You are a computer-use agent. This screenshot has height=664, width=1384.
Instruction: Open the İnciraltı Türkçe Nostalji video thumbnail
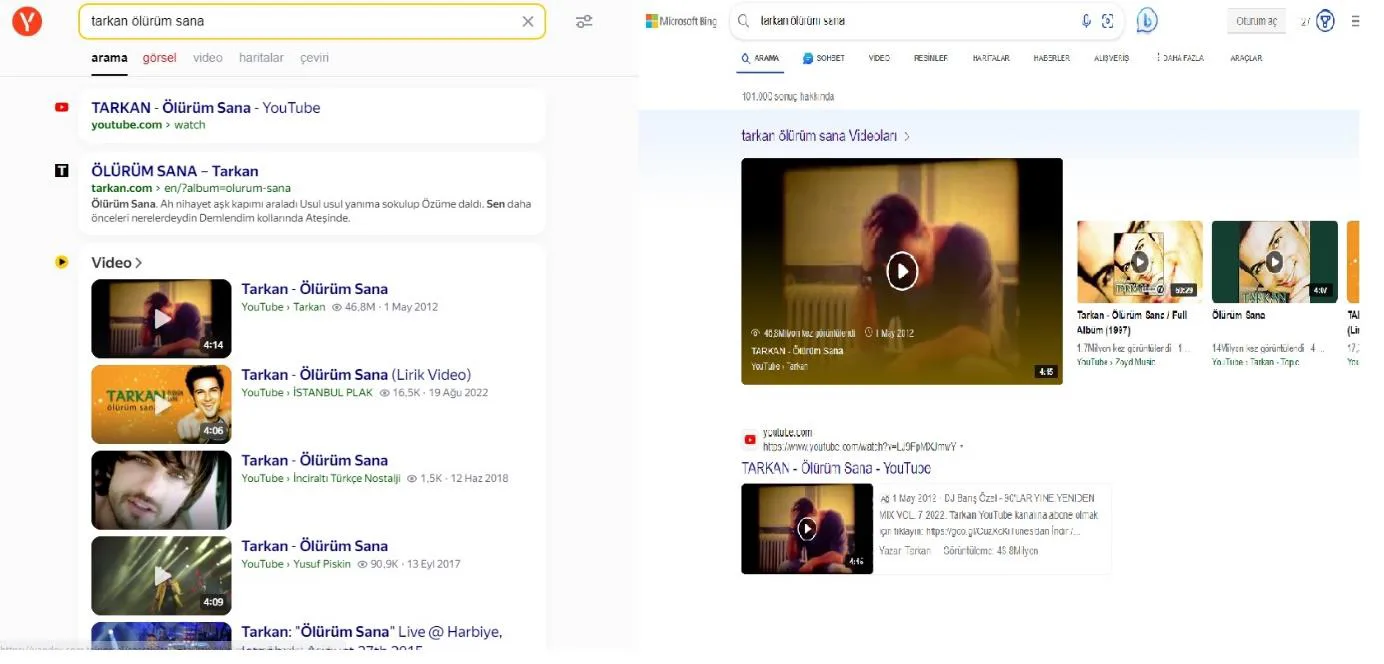[161, 490]
